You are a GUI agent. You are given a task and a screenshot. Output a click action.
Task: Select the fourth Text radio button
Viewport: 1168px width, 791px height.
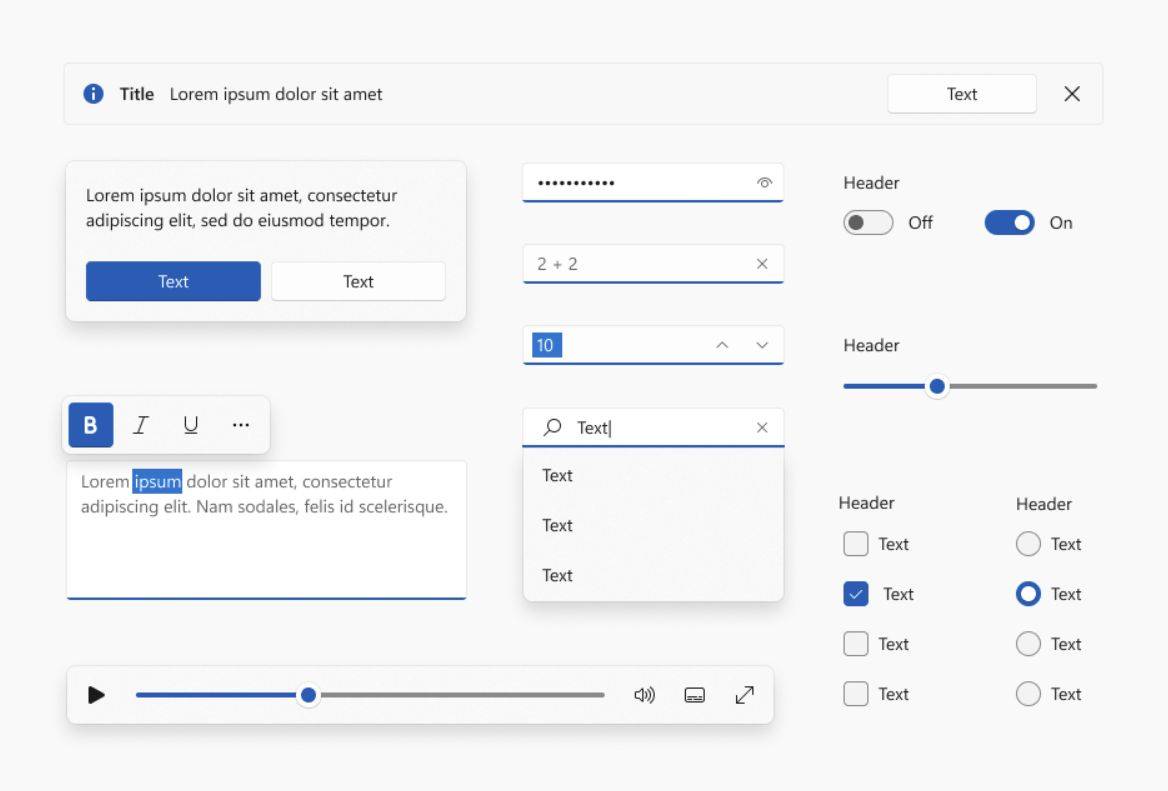tap(1028, 693)
